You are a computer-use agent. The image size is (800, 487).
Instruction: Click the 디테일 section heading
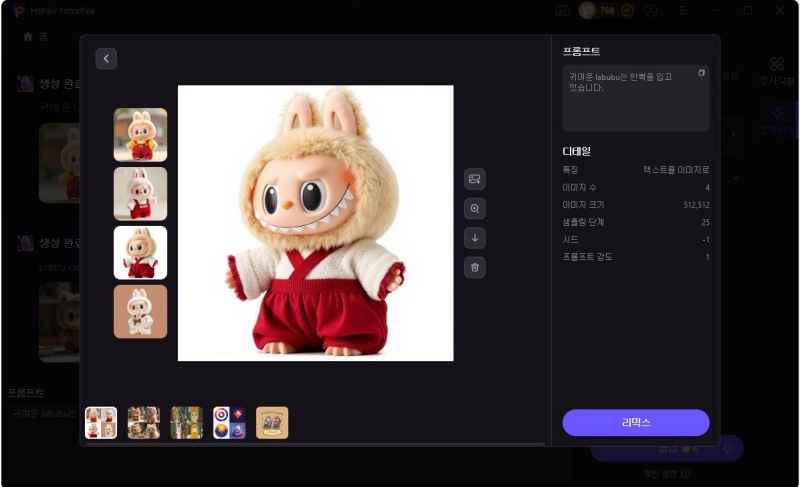(577, 151)
